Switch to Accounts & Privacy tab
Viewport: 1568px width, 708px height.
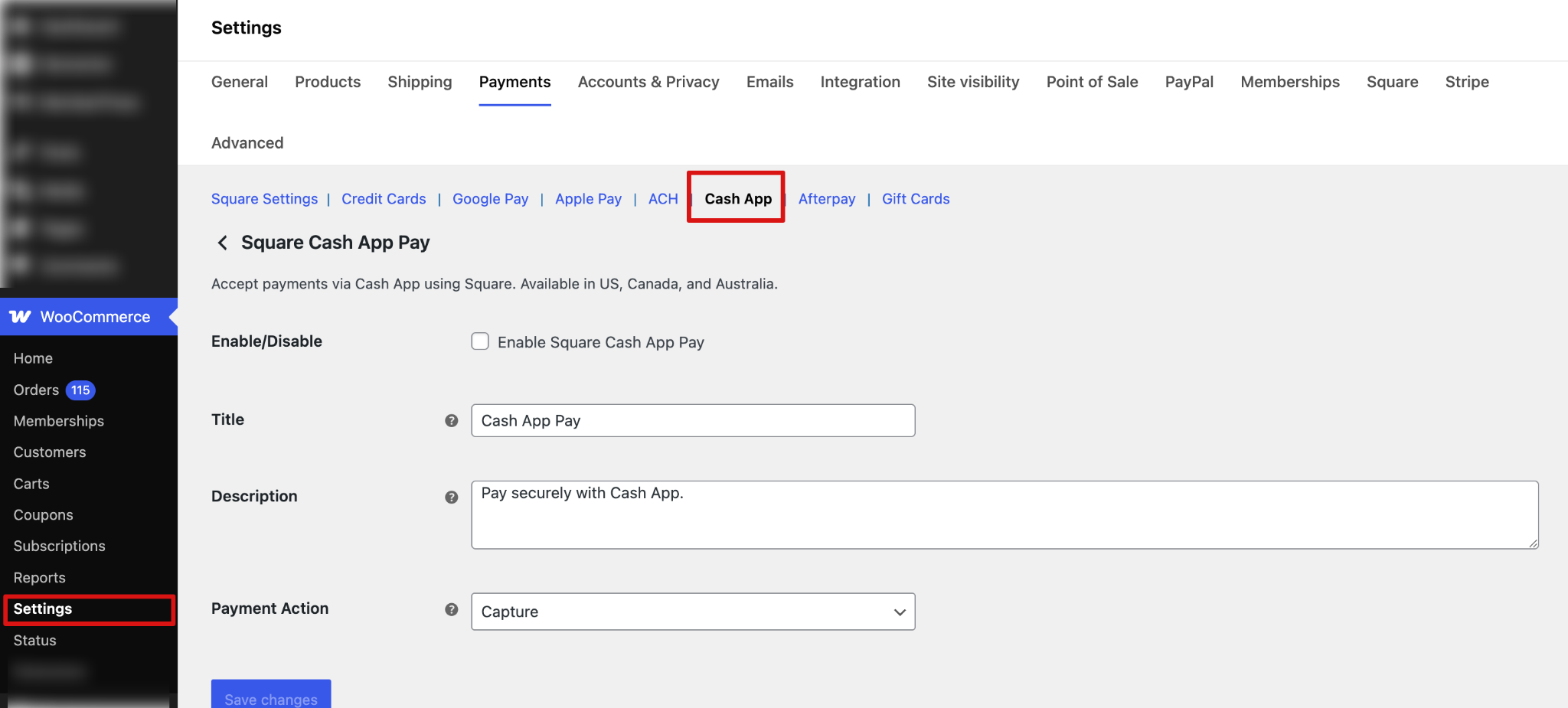pyautogui.click(x=648, y=82)
